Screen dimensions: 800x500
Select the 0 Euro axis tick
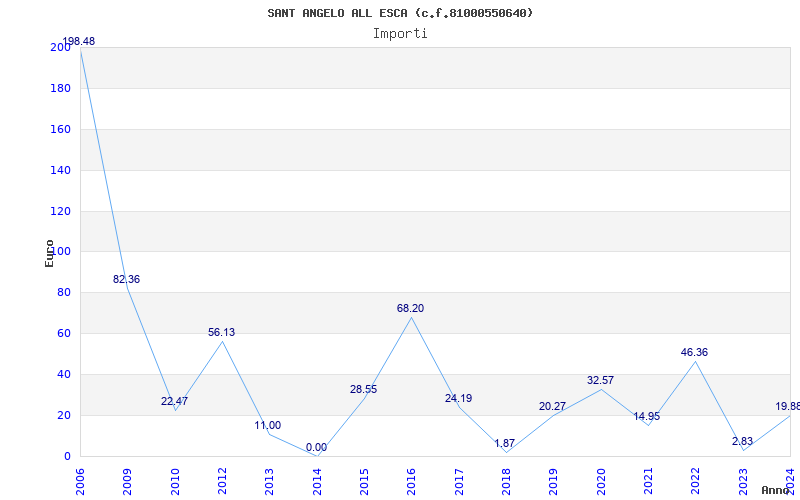coord(67,456)
